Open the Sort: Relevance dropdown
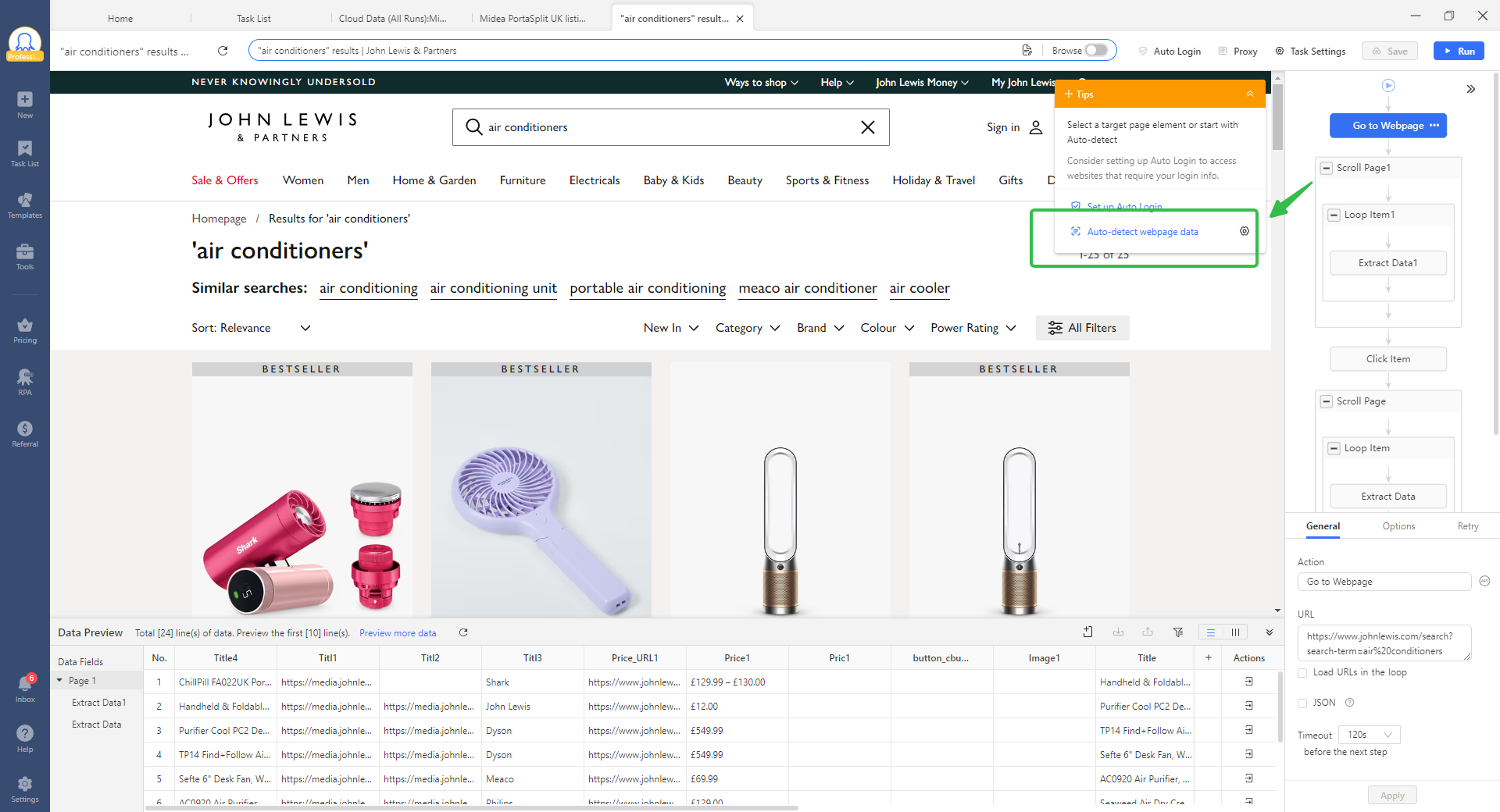This screenshot has height=812, width=1500. coord(252,328)
